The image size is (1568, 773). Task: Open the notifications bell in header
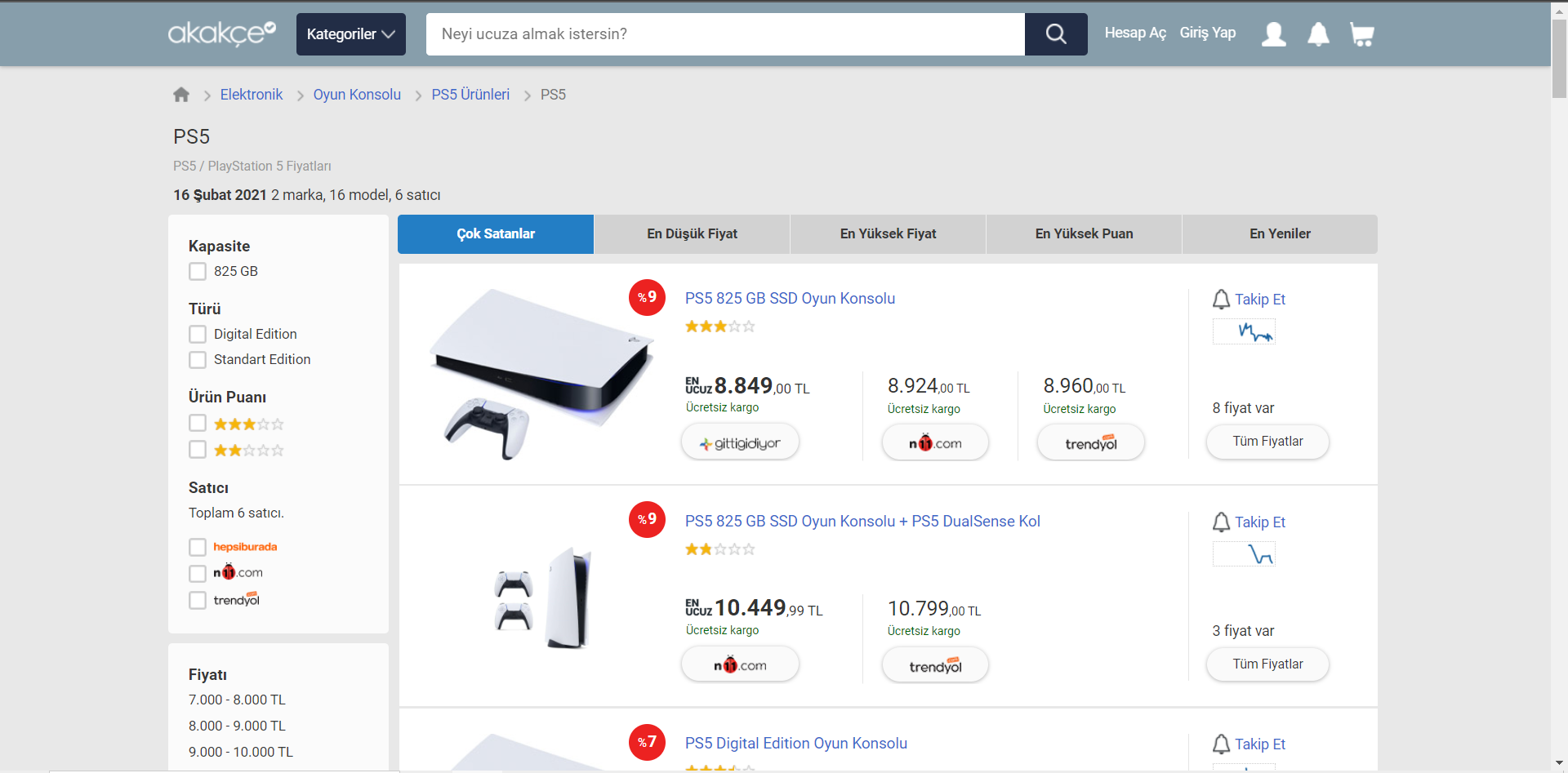(x=1318, y=34)
